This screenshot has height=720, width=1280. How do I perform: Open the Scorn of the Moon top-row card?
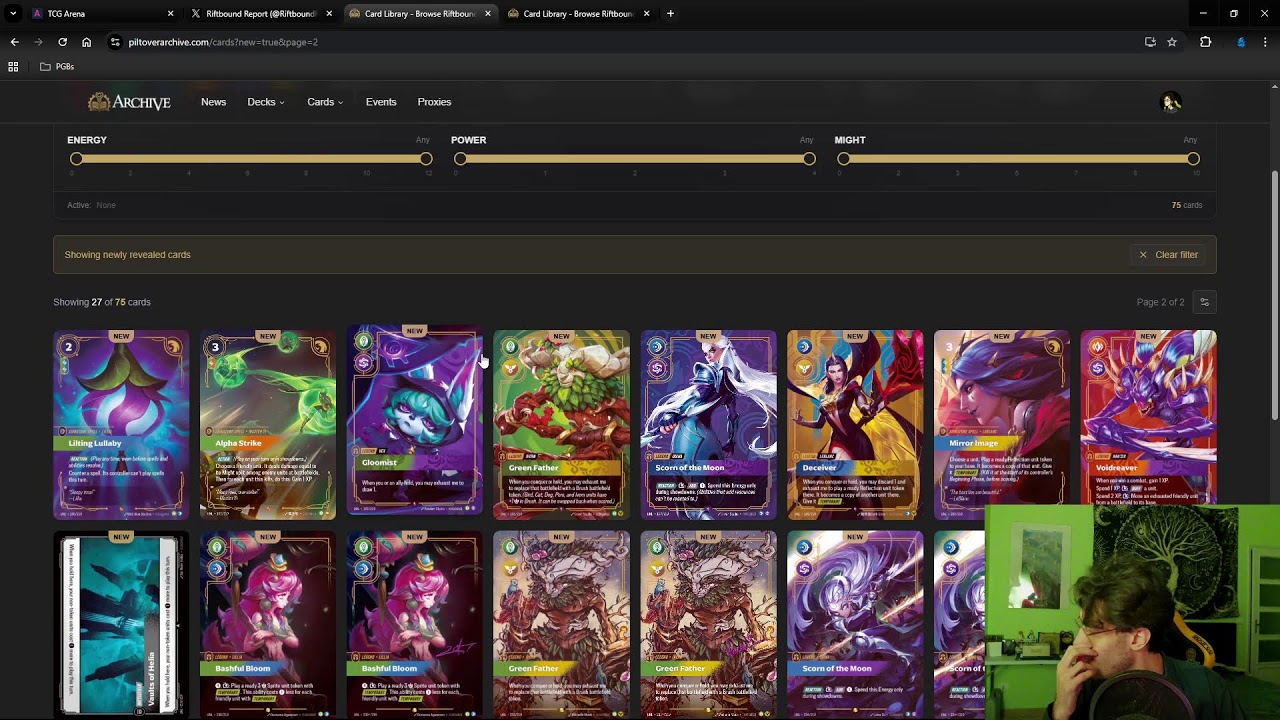[x=708, y=425]
